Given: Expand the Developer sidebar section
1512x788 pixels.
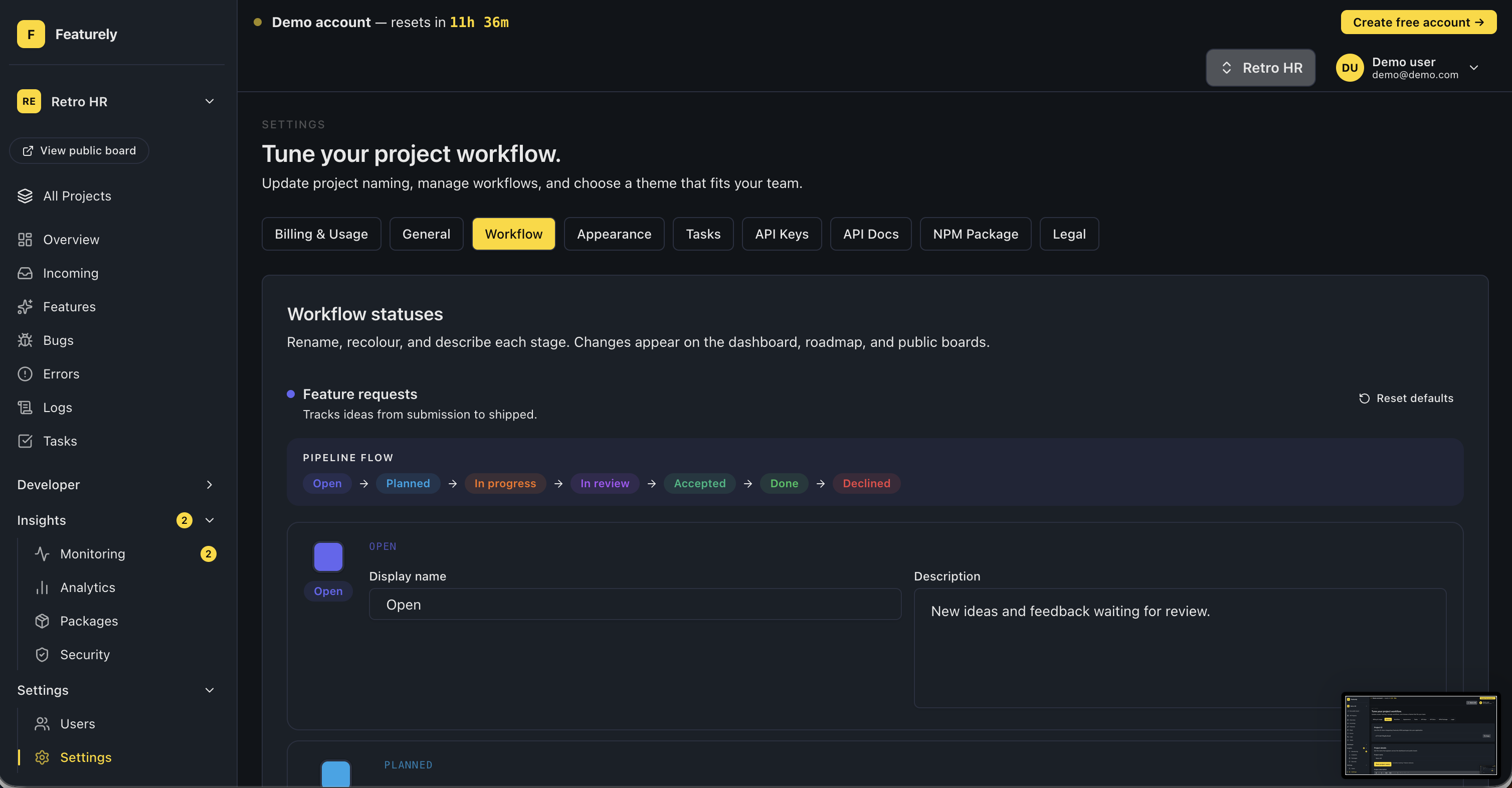Looking at the screenshot, I should (209, 485).
